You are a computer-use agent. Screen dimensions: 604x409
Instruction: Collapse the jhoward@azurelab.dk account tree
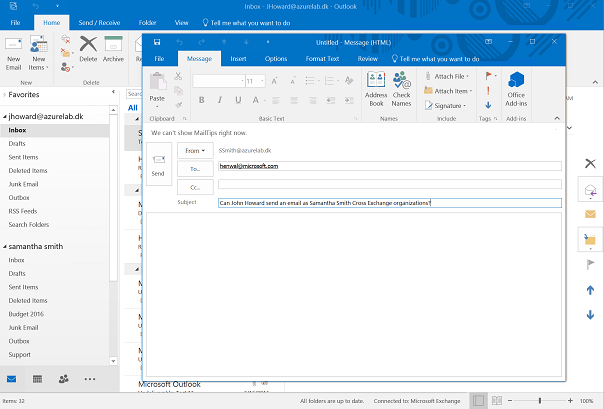coord(5,116)
